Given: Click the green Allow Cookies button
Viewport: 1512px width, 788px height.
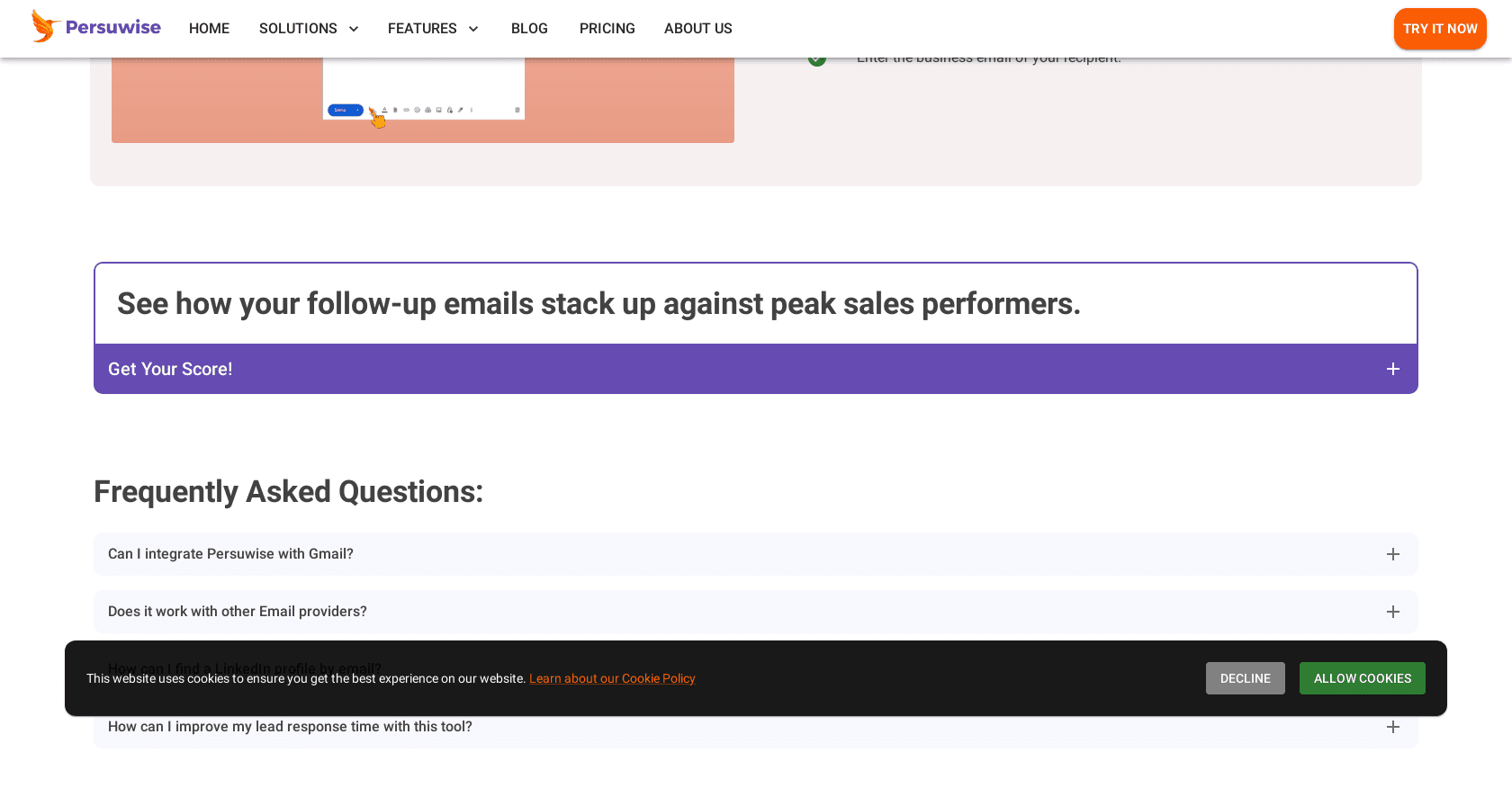Looking at the screenshot, I should pyautogui.click(x=1362, y=678).
